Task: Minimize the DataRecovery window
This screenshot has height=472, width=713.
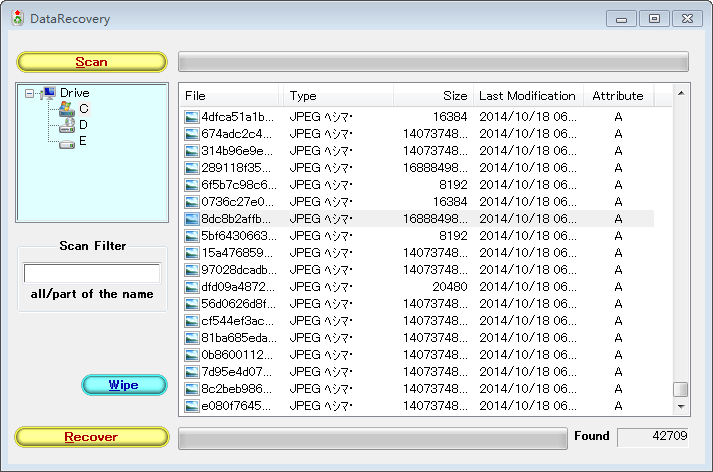Action: click(x=621, y=19)
